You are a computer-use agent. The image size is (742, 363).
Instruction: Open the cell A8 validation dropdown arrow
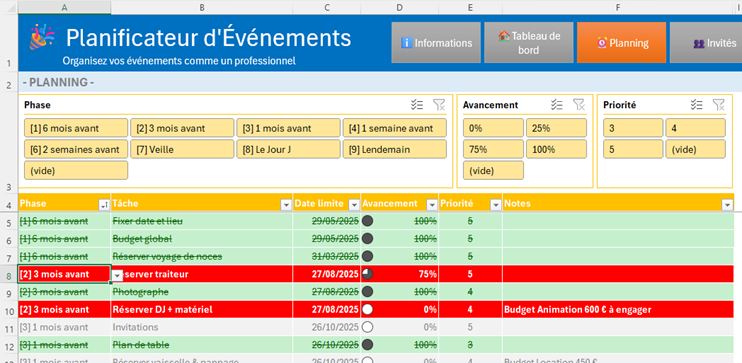tap(117, 275)
